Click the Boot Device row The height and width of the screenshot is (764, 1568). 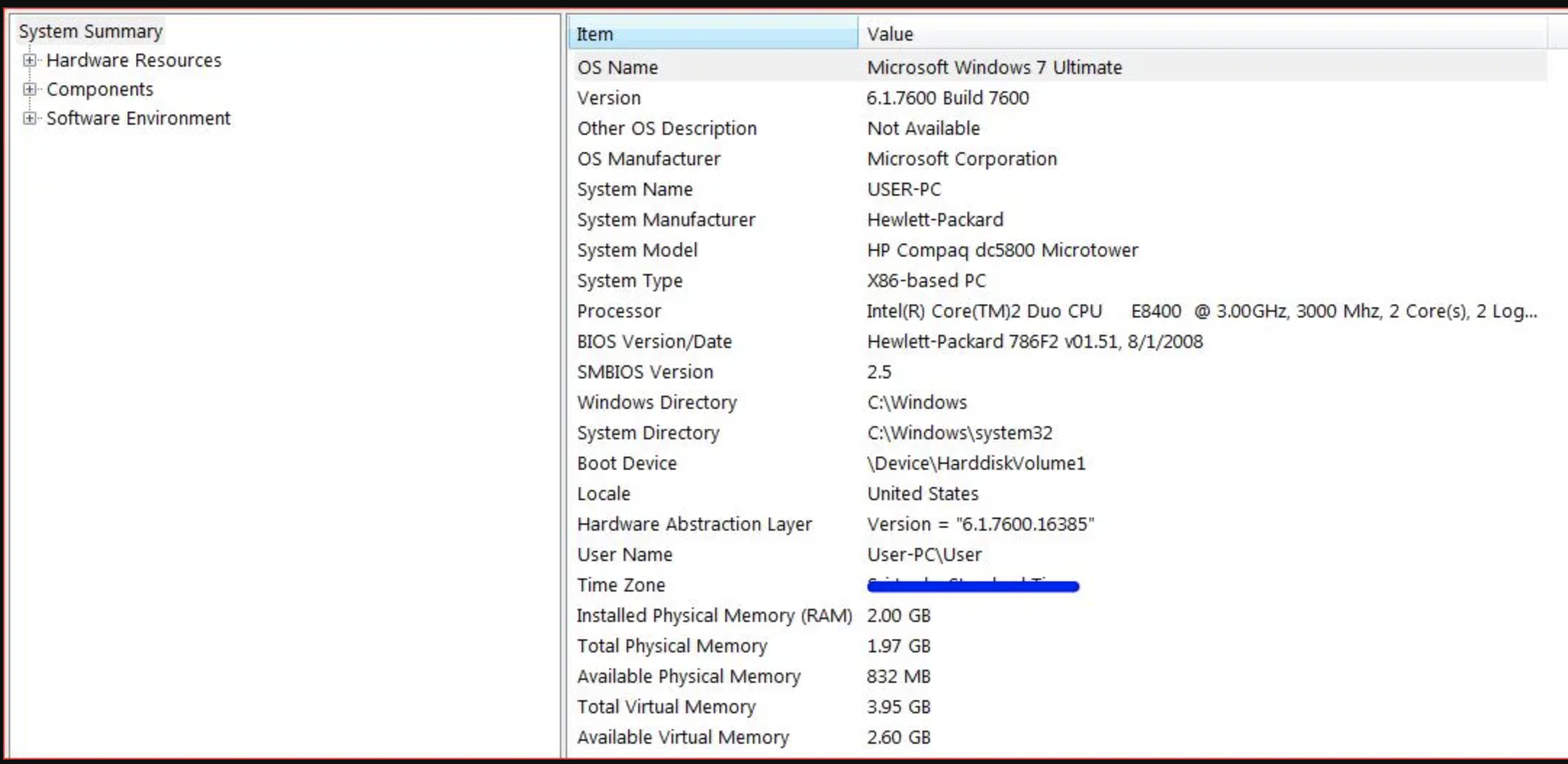point(627,463)
